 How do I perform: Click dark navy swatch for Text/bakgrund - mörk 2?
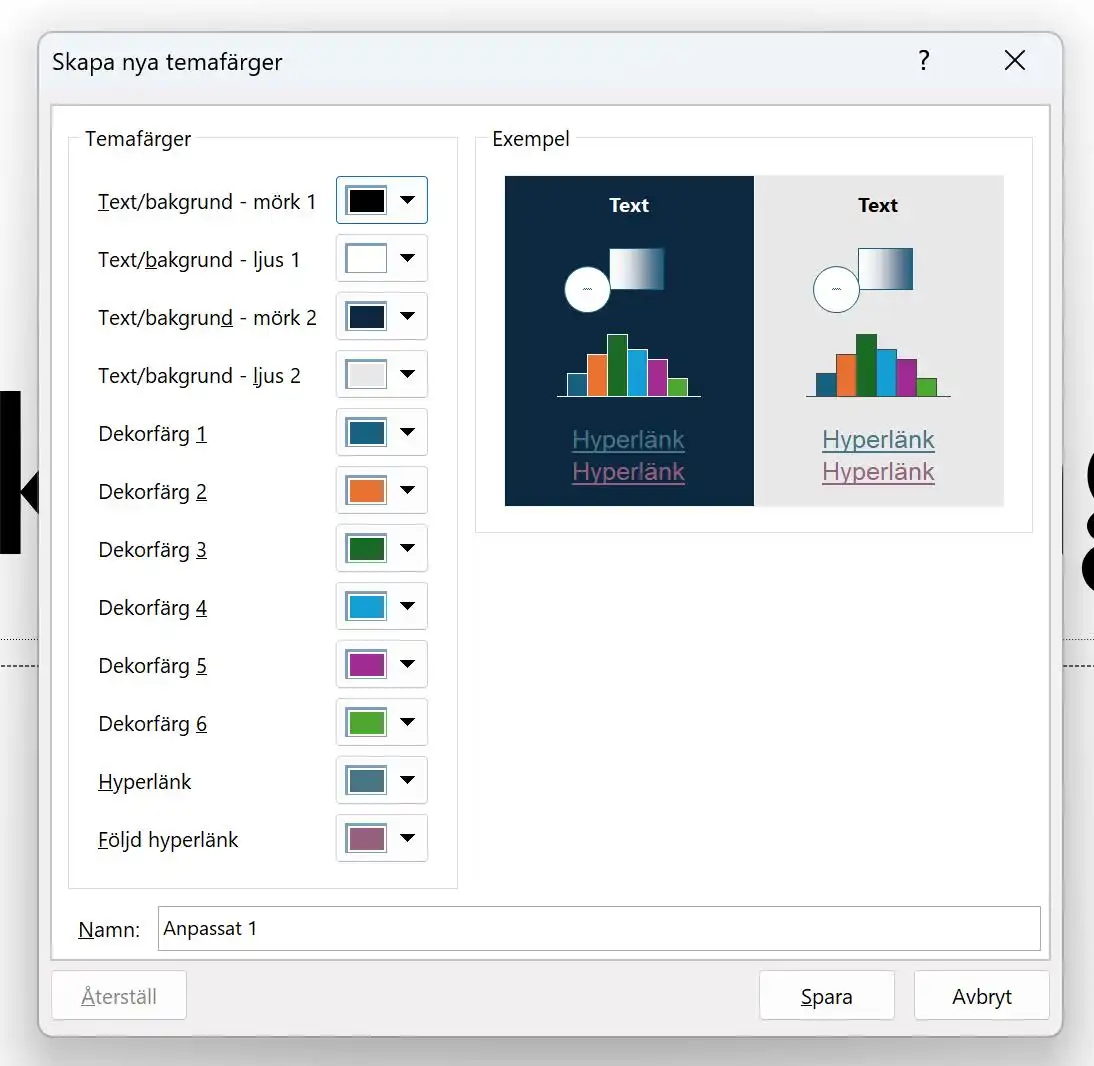366,316
